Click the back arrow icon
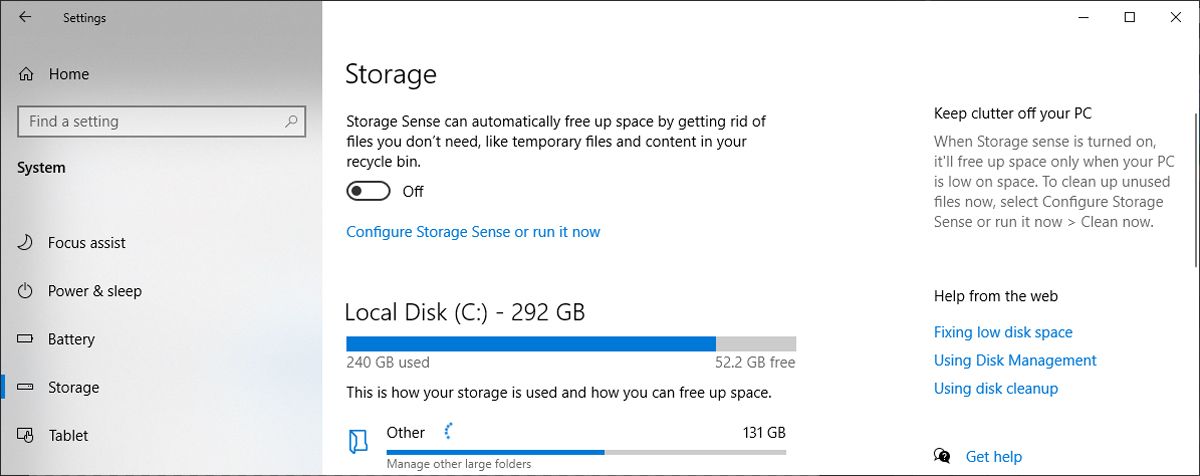Viewport: 1200px width, 476px height. click(x=25, y=17)
